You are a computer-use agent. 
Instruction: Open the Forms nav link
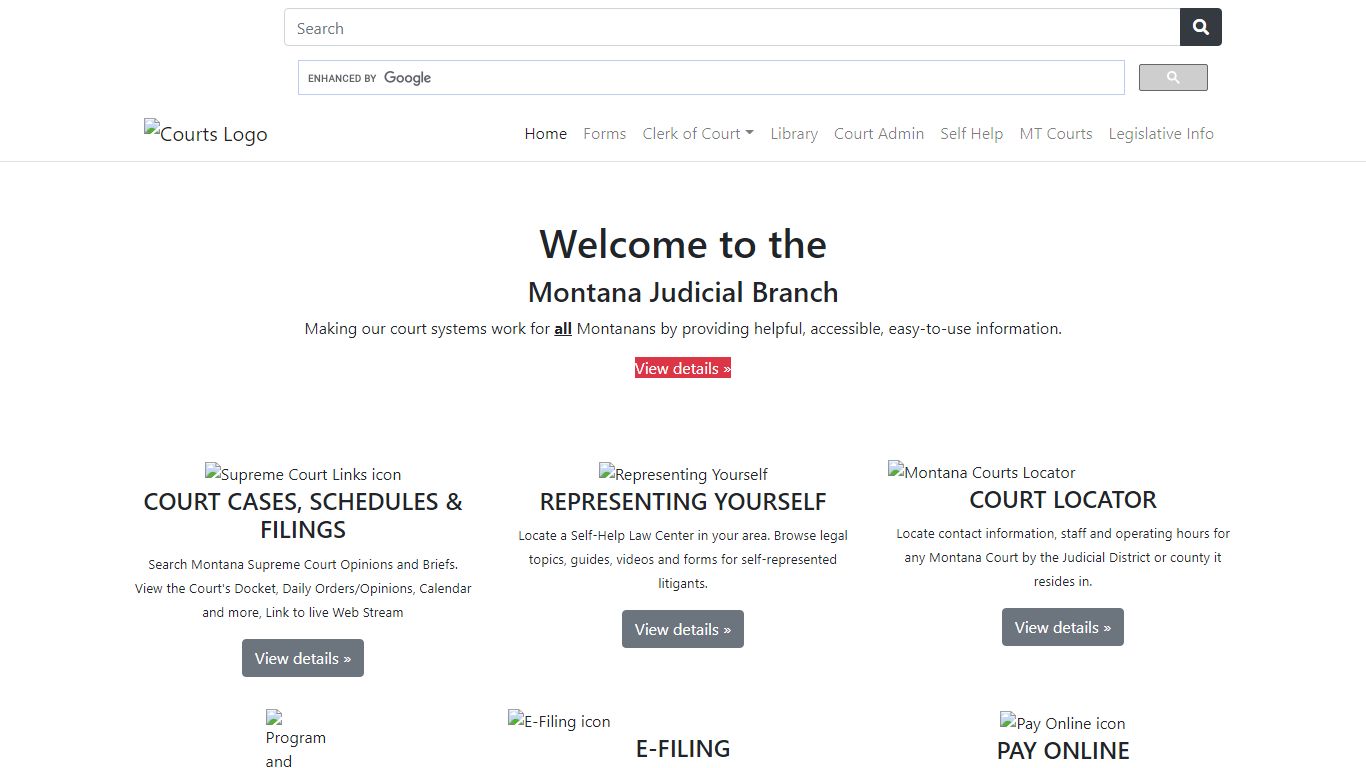tap(605, 134)
